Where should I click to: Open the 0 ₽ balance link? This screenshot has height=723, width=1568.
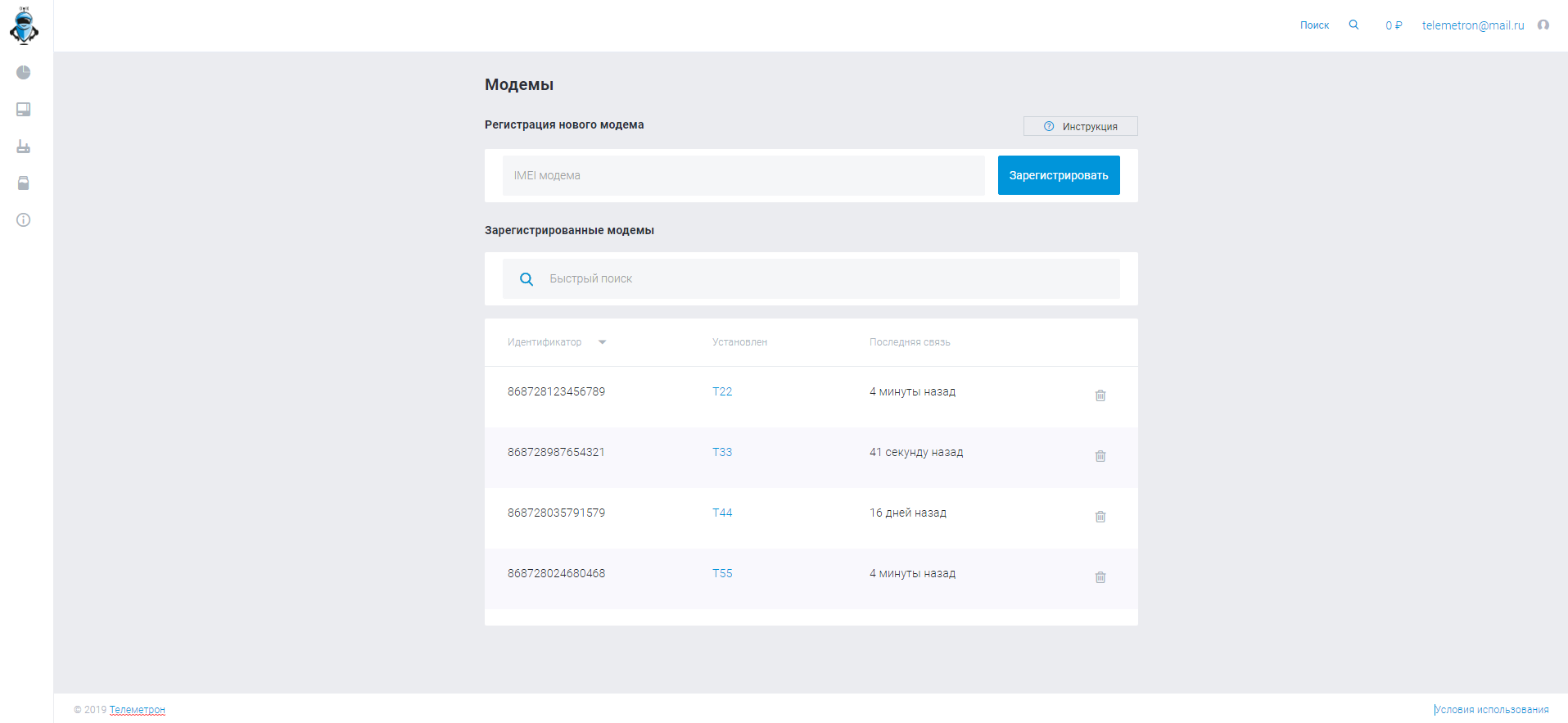1394,25
